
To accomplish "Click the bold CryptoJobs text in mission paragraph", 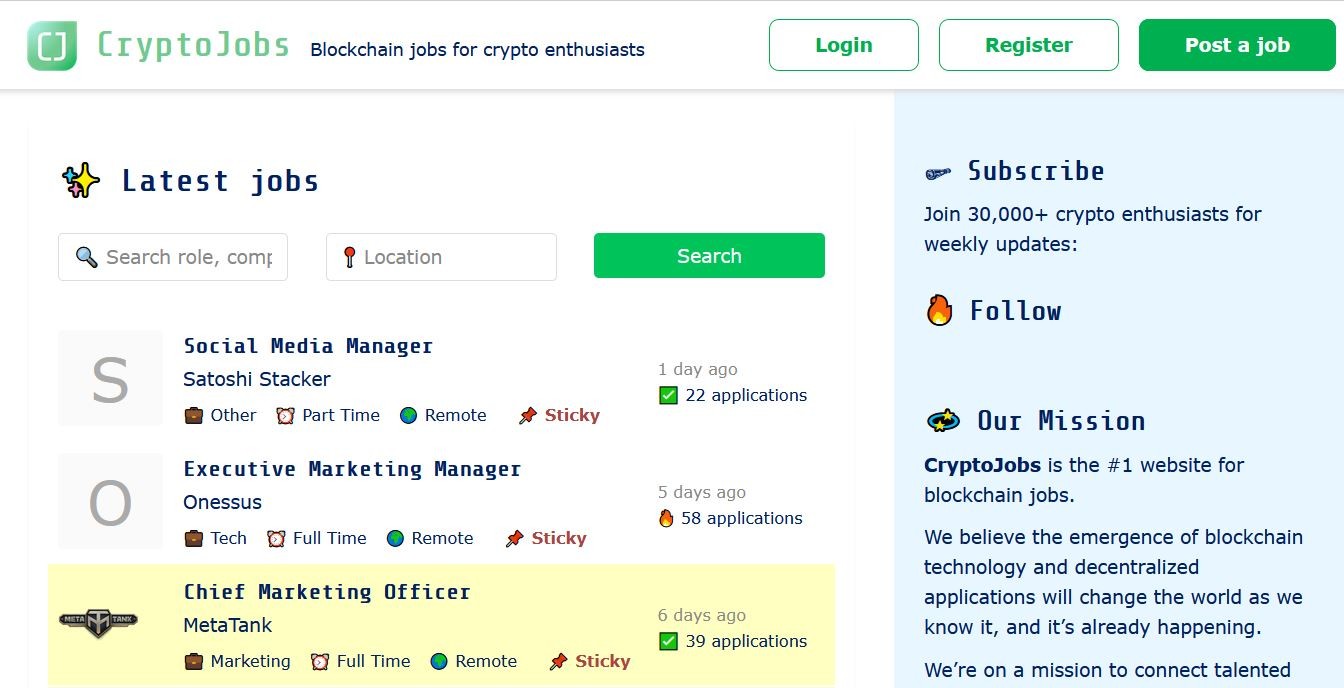I will click(x=983, y=465).
